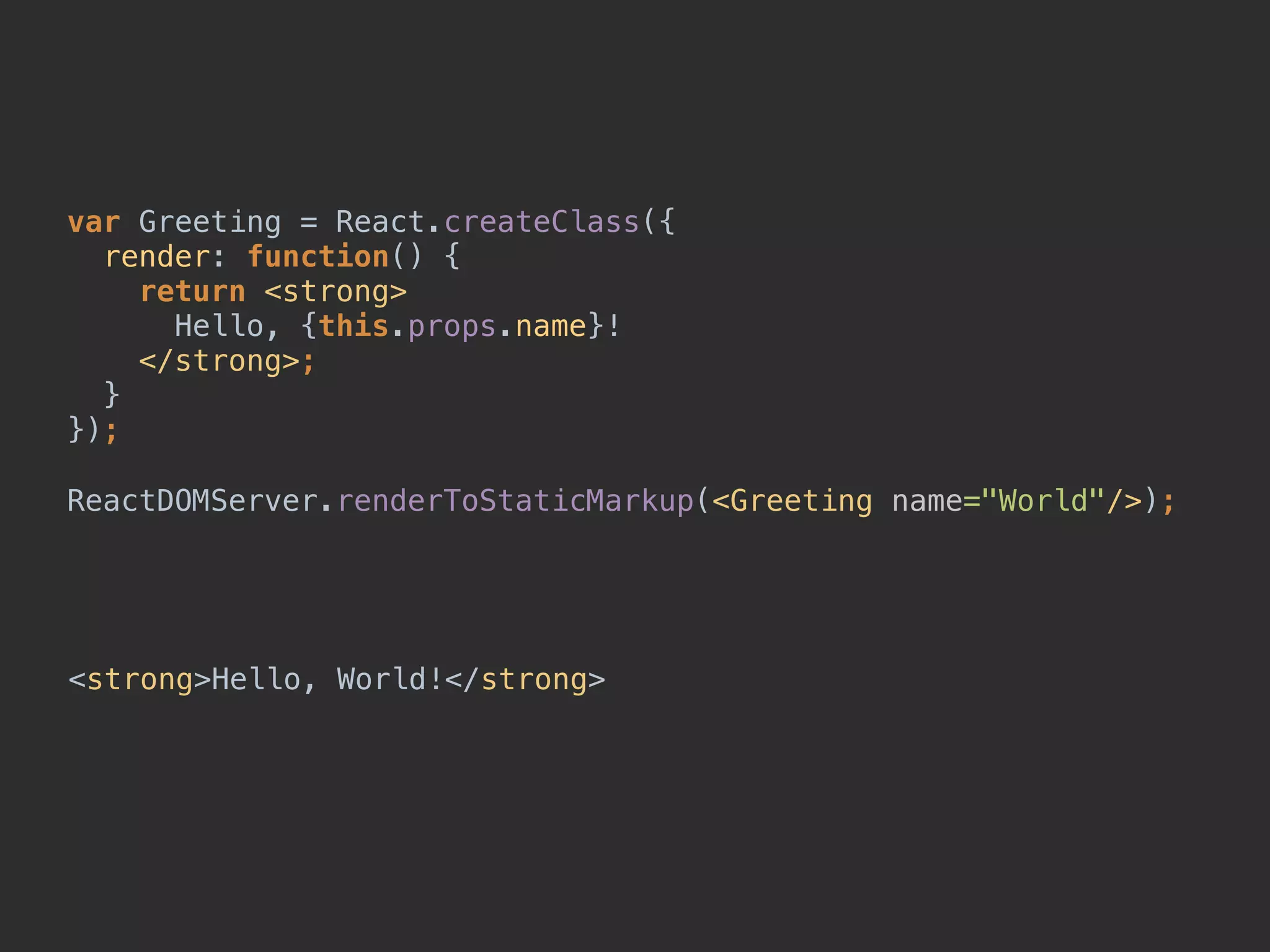Click the '"World"' string value
Screen dimensions: 1270x952
tap(1044, 500)
